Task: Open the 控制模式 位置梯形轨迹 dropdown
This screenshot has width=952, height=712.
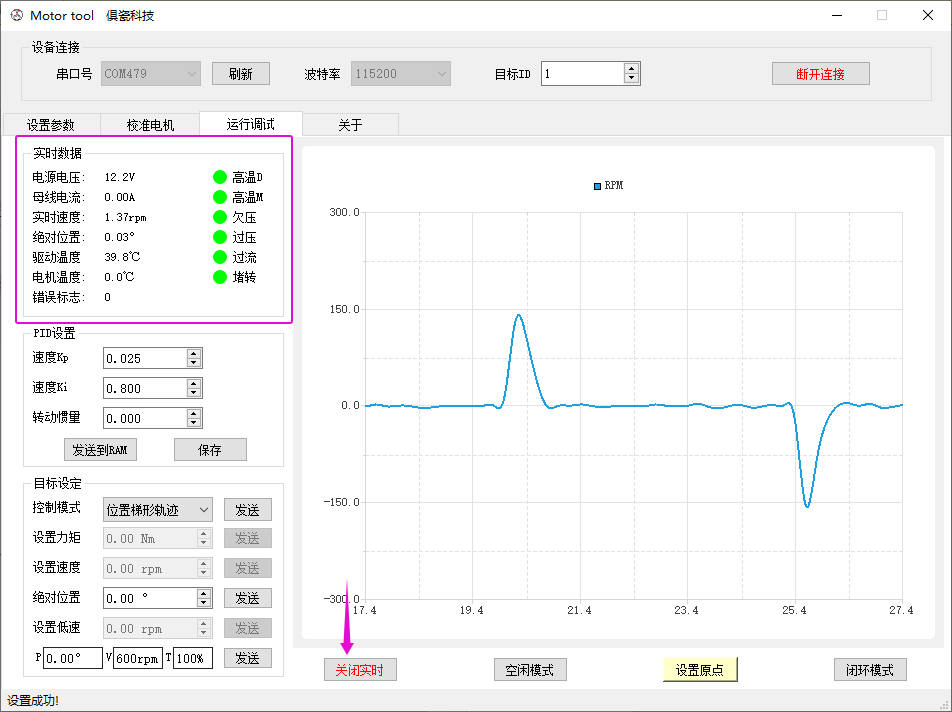Action: (158, 510)
